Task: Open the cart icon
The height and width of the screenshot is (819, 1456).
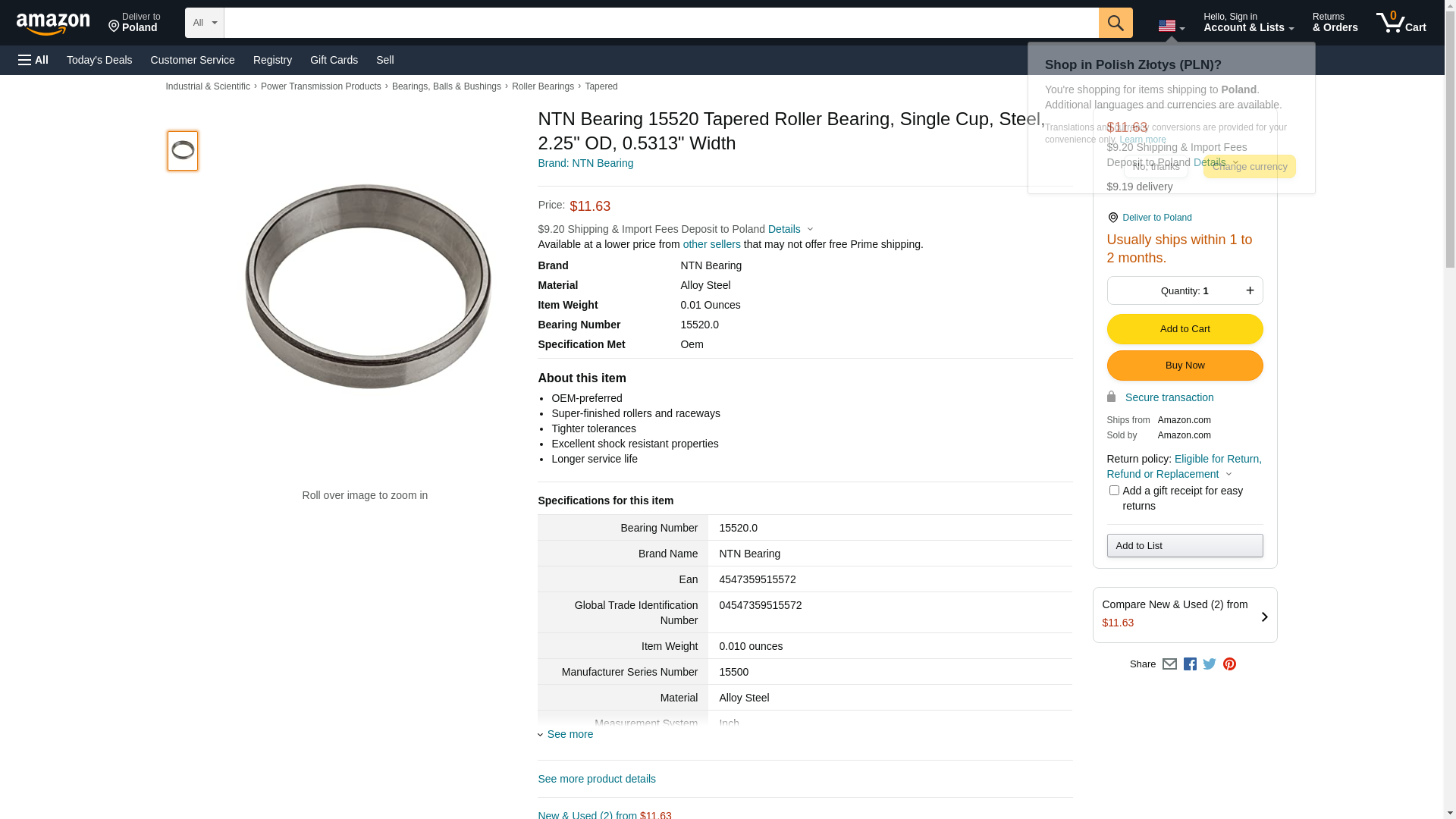Action: [1401, 23]
